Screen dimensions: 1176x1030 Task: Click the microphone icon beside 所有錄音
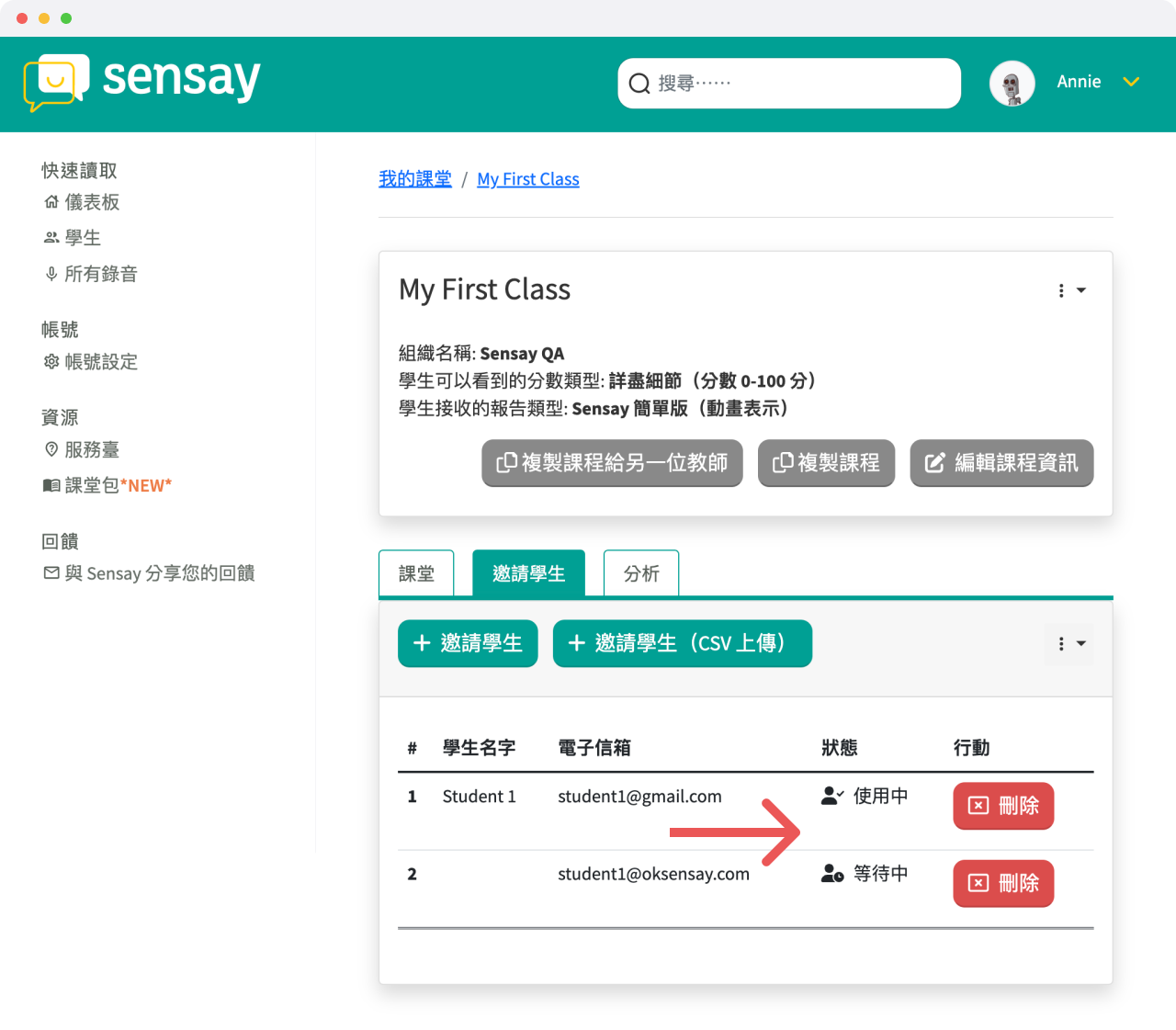[51, 274]
